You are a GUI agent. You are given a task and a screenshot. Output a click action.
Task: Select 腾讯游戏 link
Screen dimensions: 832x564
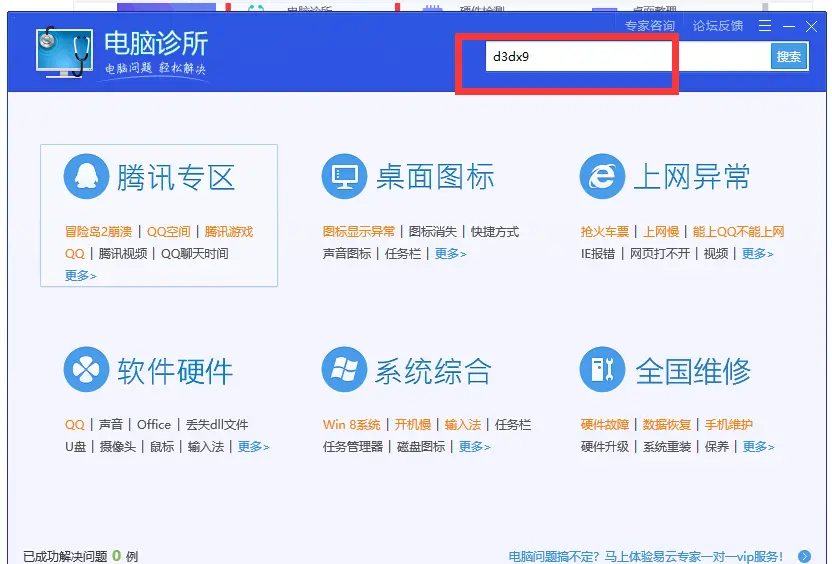pos(229,232)
